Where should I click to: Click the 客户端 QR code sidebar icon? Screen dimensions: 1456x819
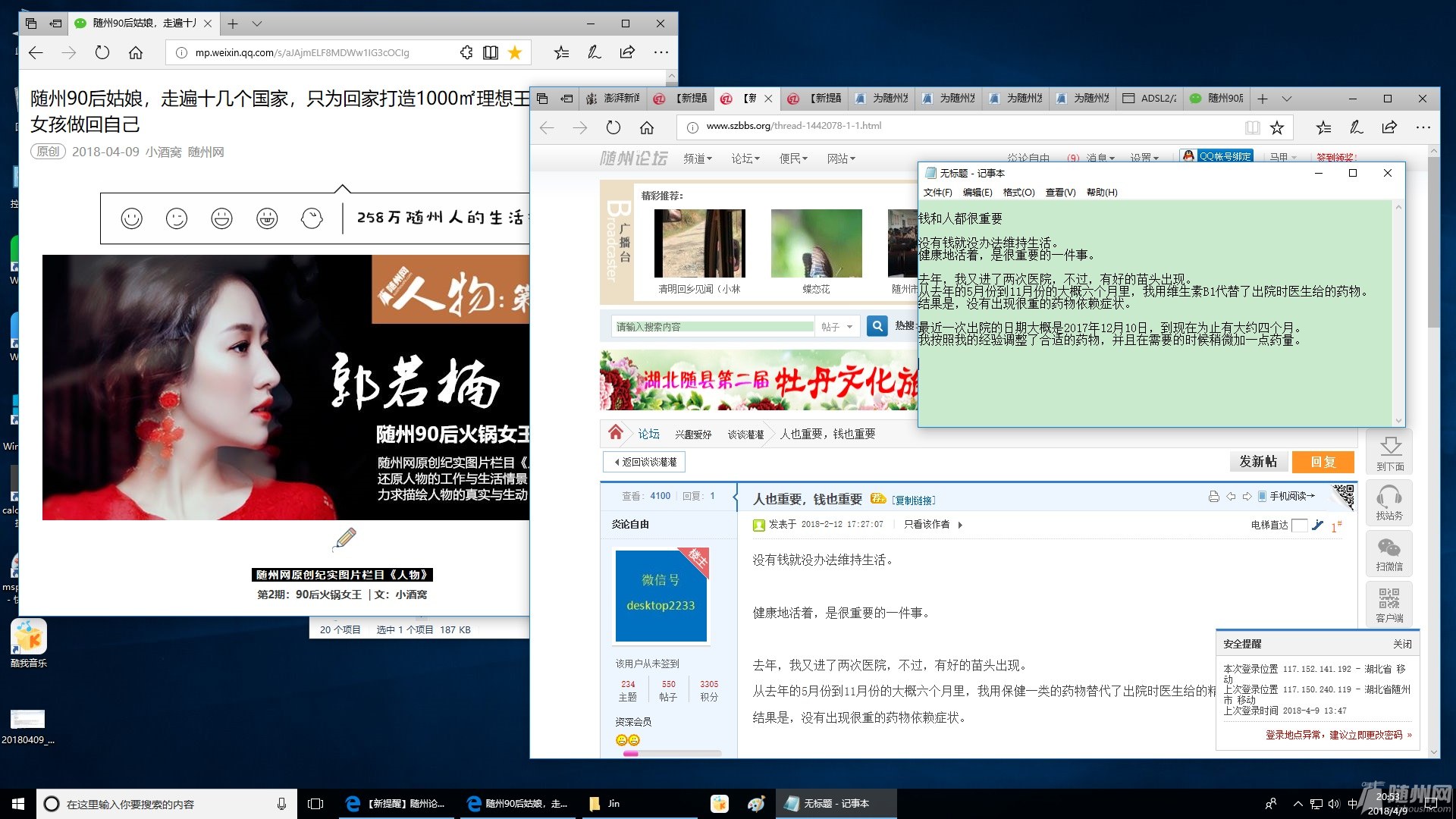point(1389,604)
